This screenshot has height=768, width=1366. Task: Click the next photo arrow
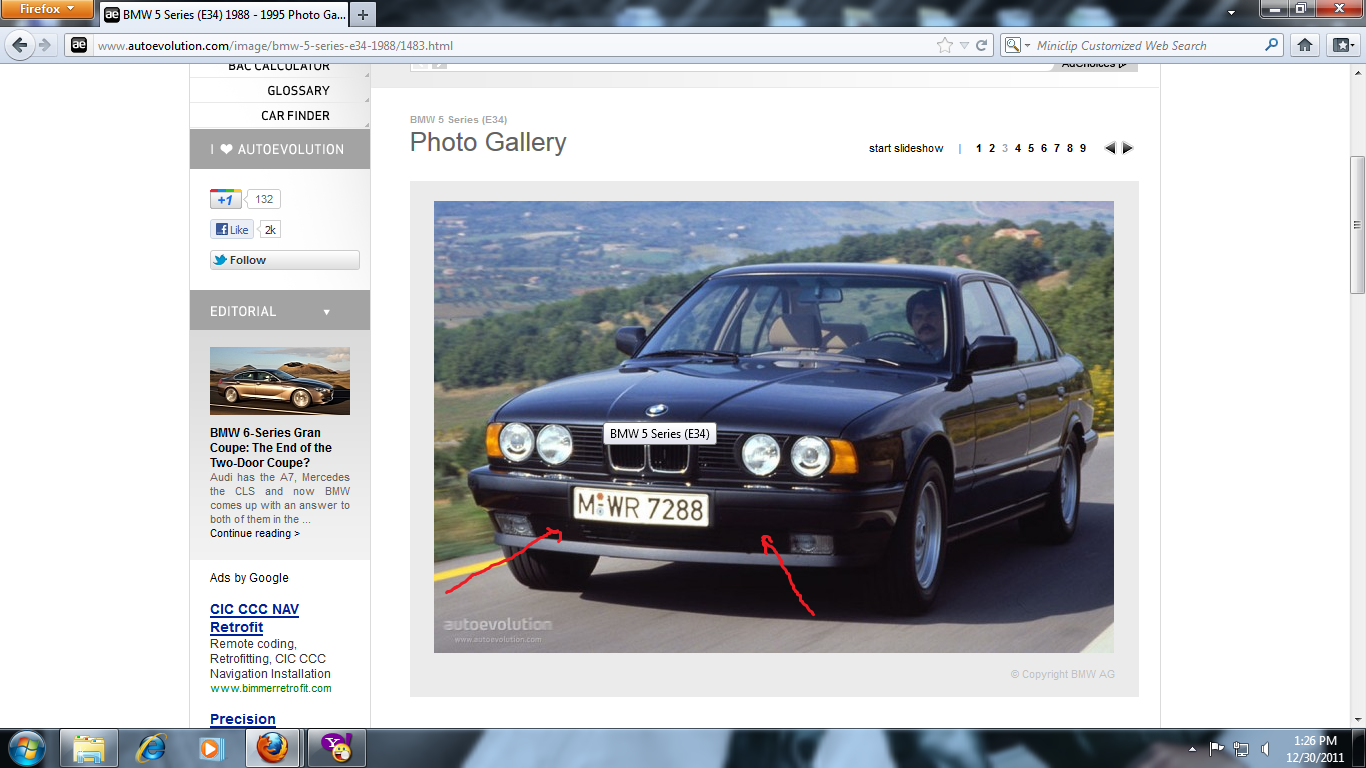point(1128,148)
